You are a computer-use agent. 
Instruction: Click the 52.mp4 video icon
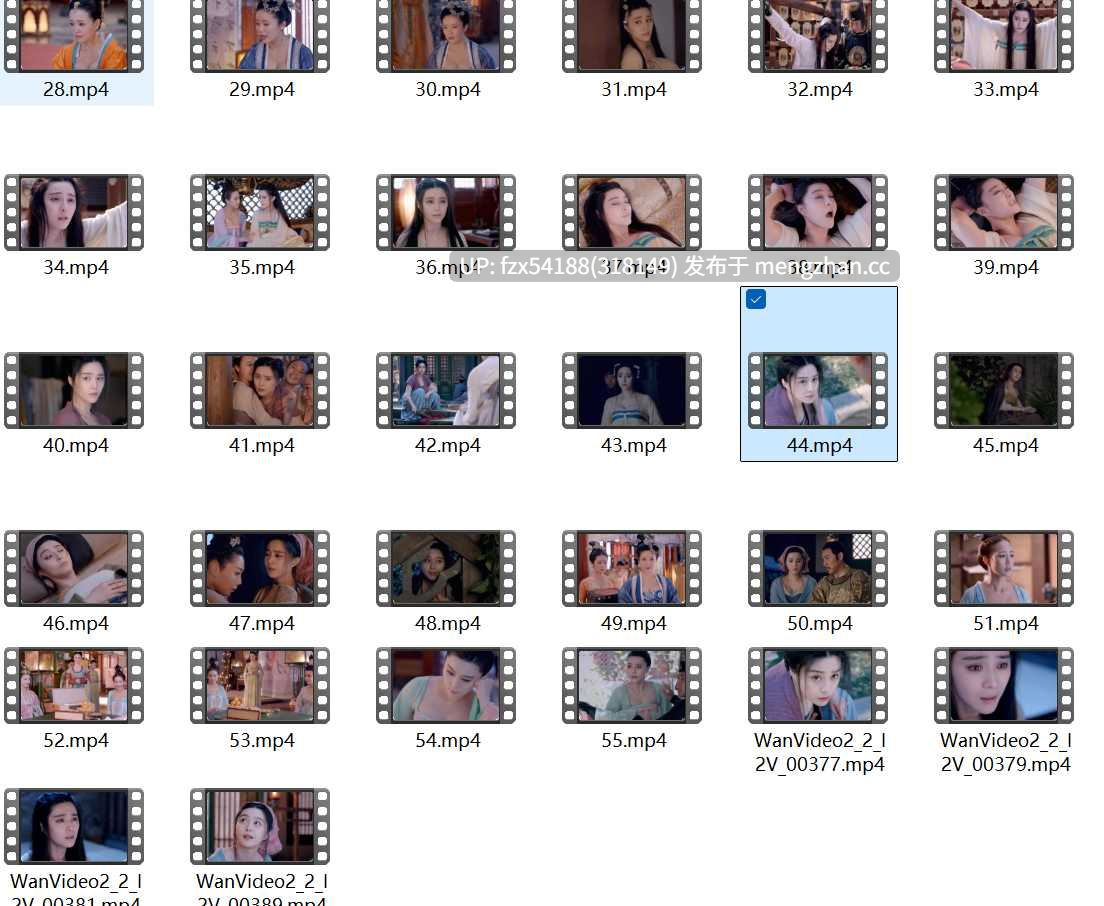(74, 686)
